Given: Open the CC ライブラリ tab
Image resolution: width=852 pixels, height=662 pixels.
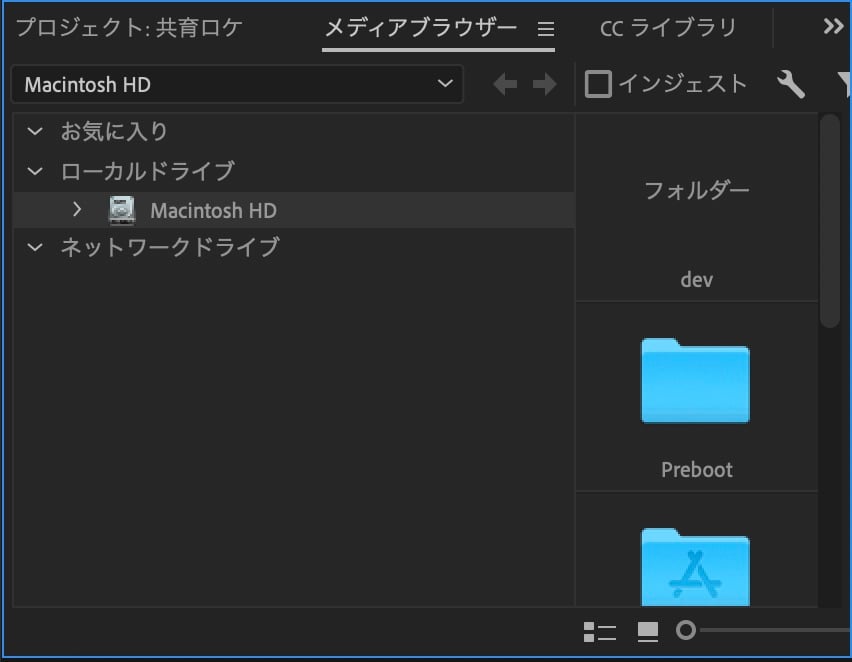Looking at the screenshot, I should point(668,28).
